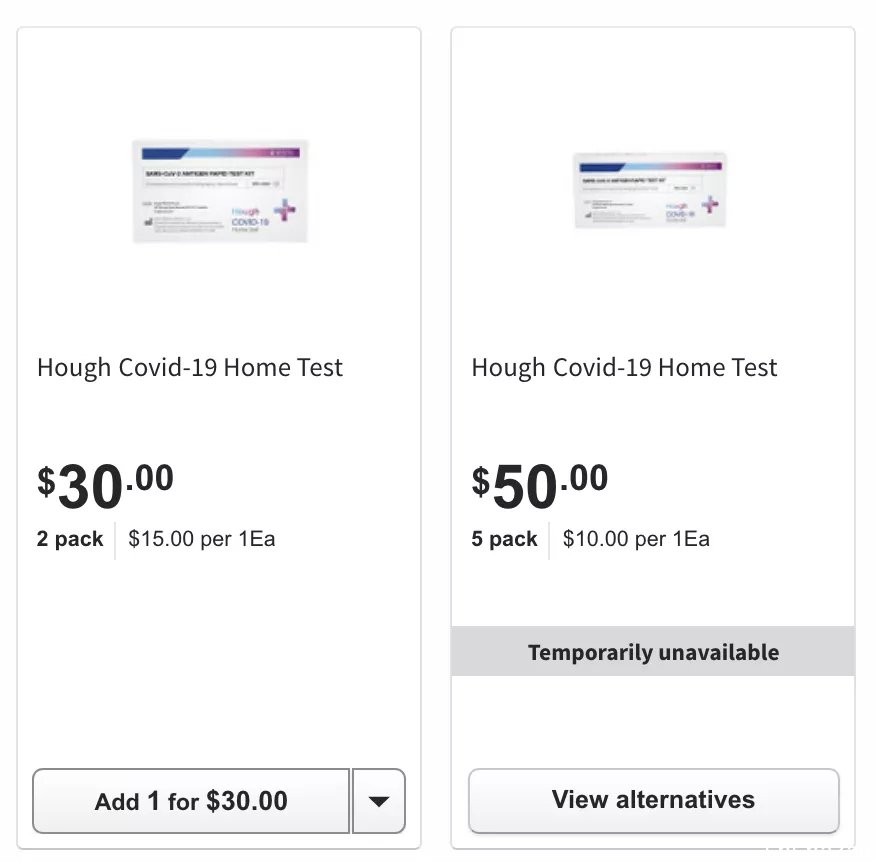This screenshot has width=876, height=862.
Task: Click the dollar sign of the $50.00 price
Action: click(x=480, y=482)
